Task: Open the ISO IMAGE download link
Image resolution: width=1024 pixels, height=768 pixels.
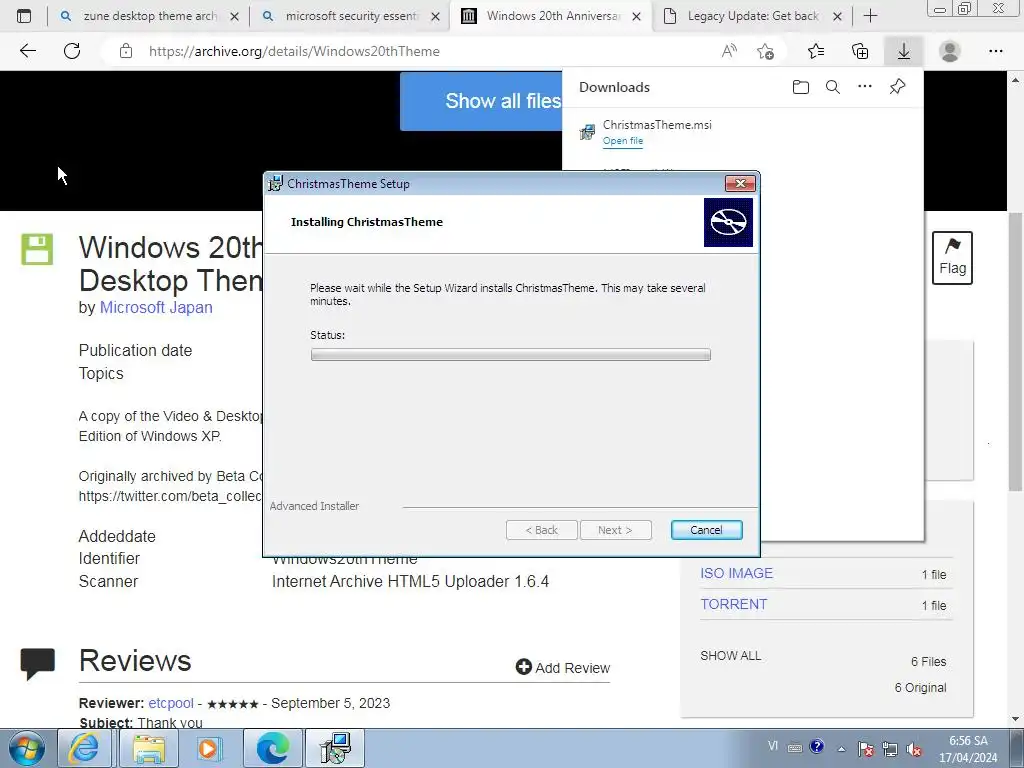Action: 736,573
